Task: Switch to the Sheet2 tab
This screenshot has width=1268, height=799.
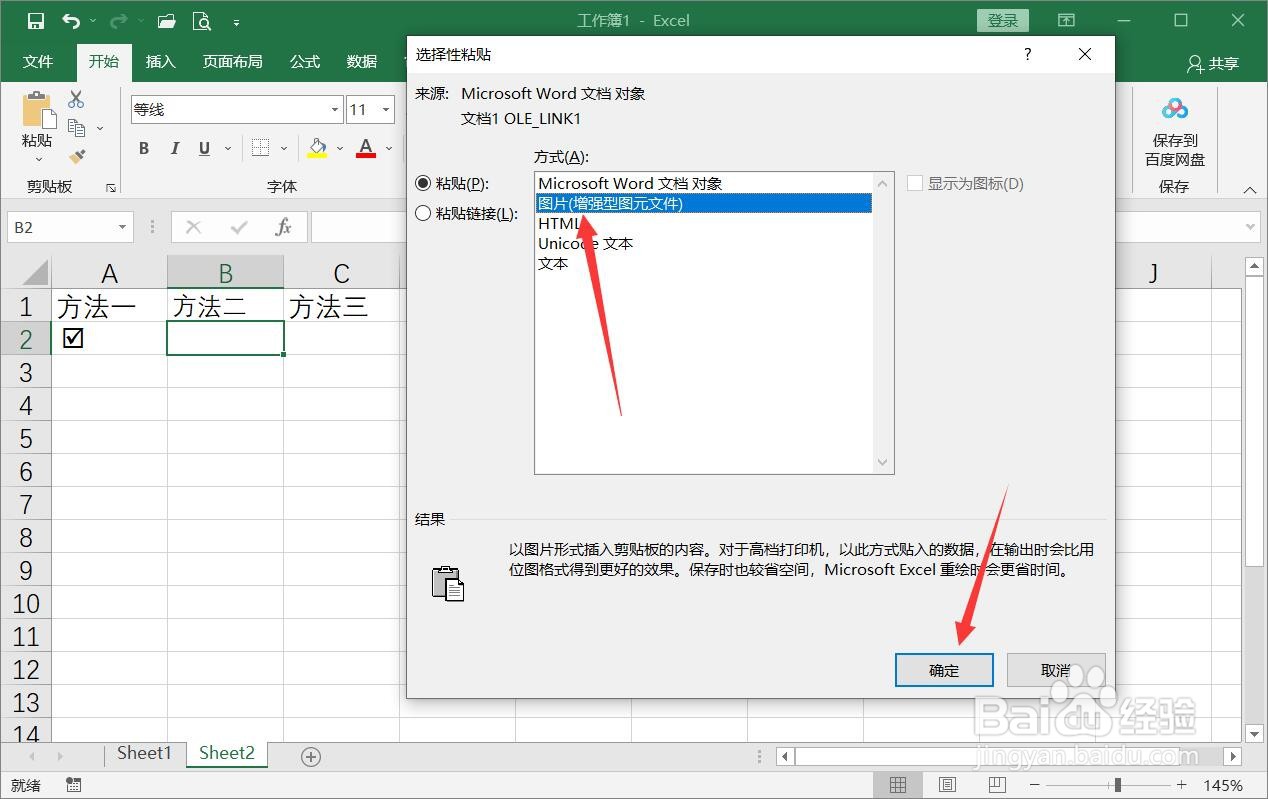Action: click(227, 754)
